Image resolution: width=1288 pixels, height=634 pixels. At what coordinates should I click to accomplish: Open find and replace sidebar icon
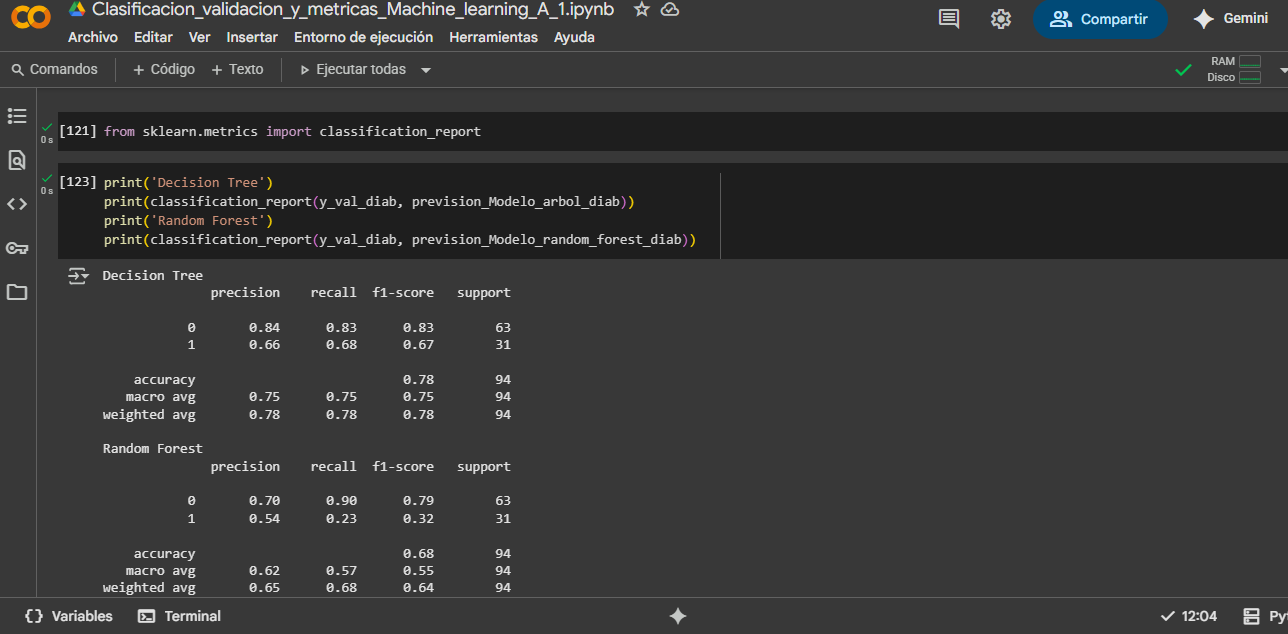[x=17, y=160]
